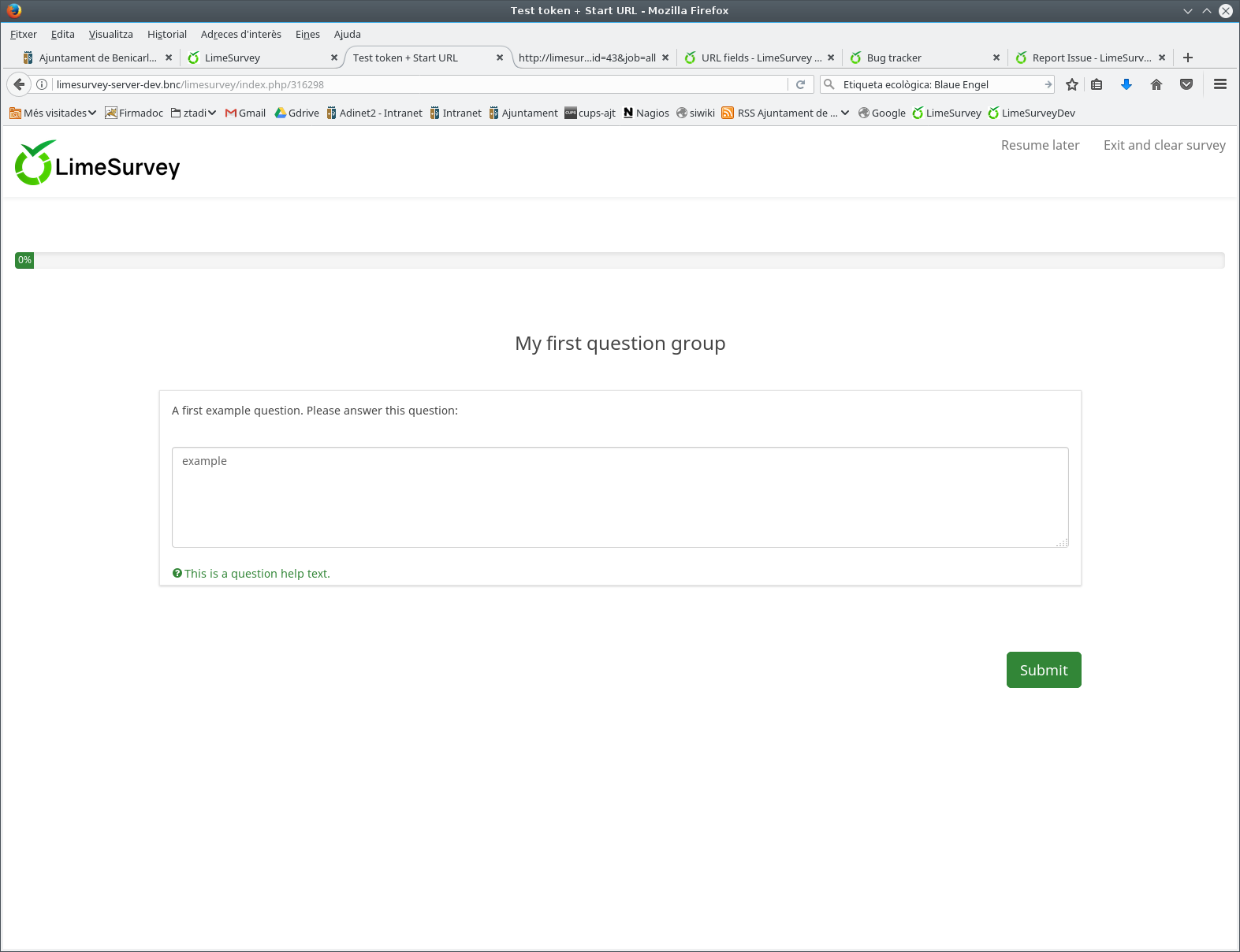This screenshot has height=952, width=1240.
Task: Open the downloads arrow icon
Action: [1126, 84]
